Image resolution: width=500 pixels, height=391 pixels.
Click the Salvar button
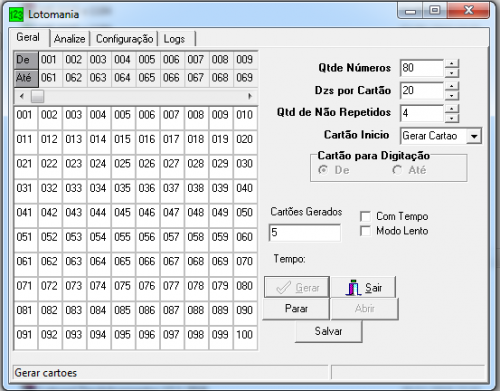pyautogui.click(x=328, y=331)
